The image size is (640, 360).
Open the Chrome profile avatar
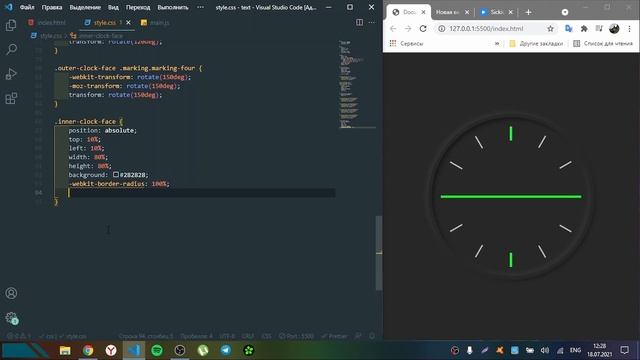click(x=614, y=29)
